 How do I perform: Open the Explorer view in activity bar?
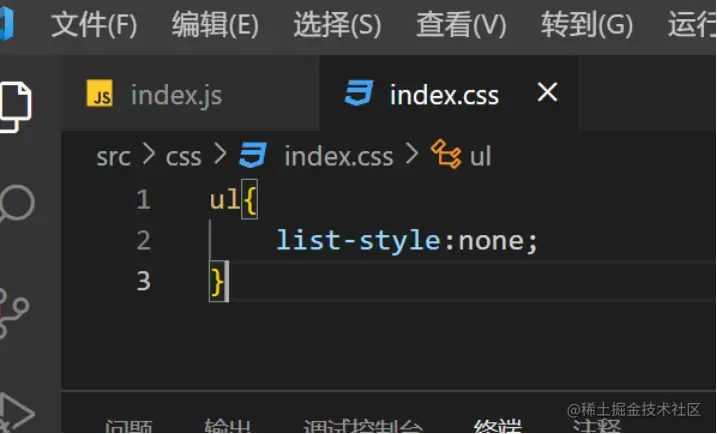tap(14, 104)
